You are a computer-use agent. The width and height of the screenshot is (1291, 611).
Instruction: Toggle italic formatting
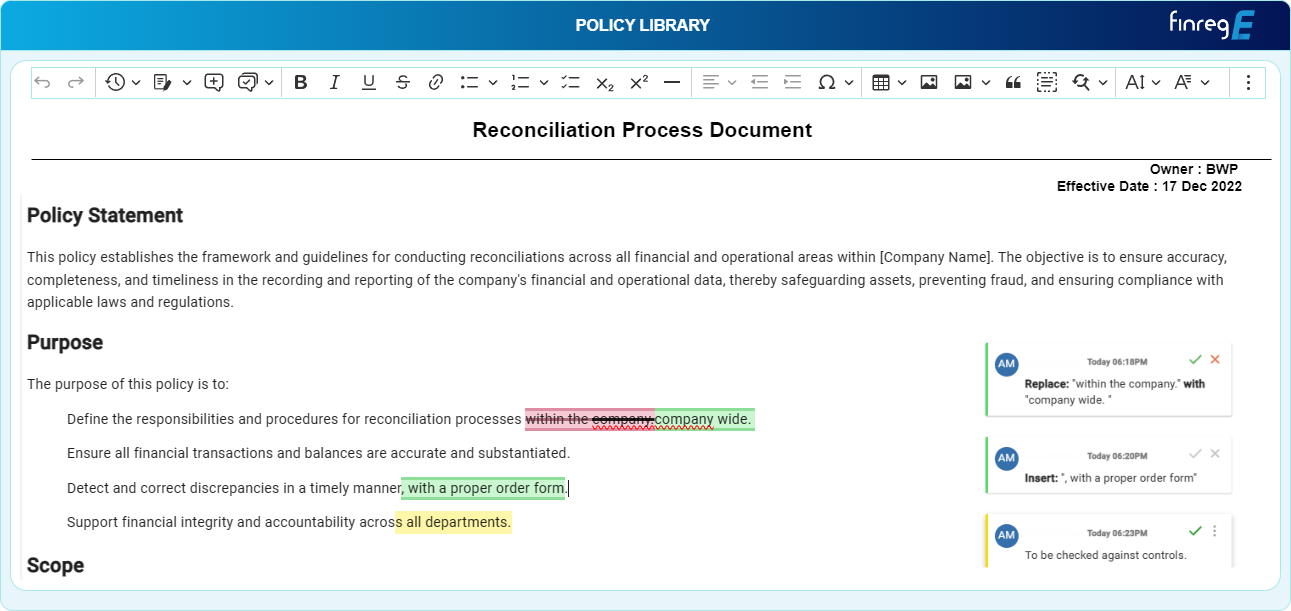[335, 82]
